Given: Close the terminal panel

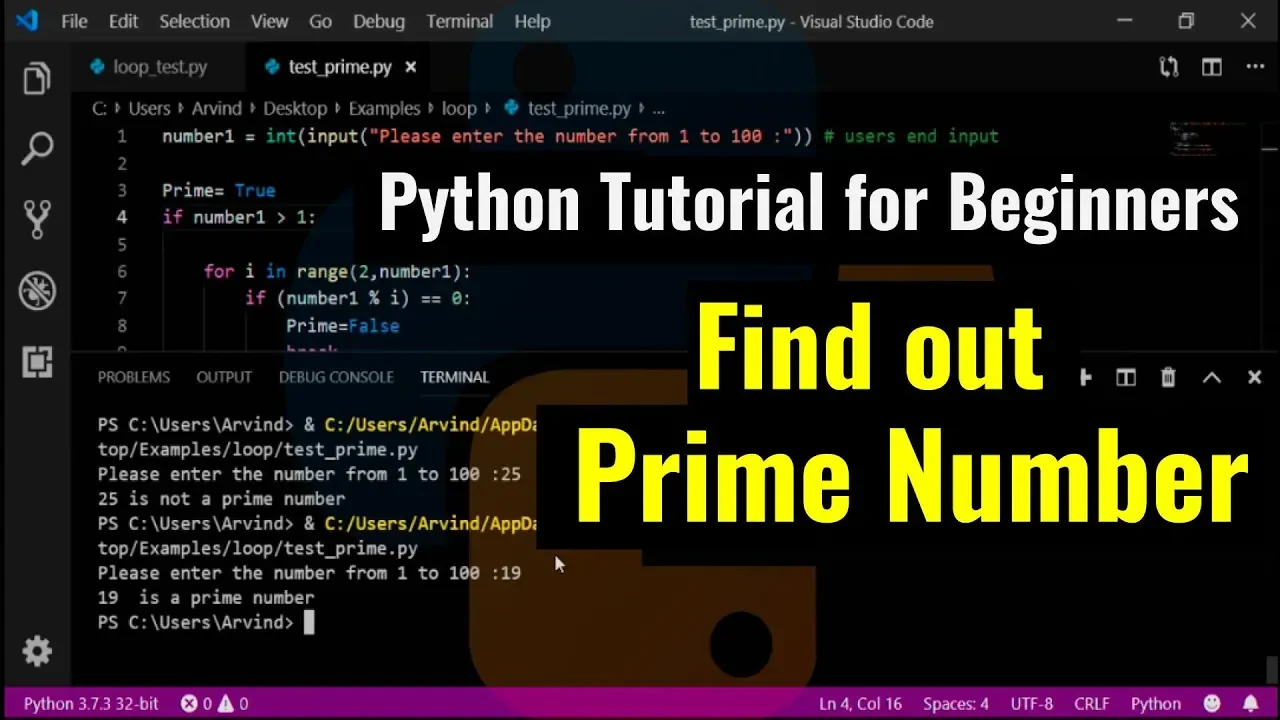Looking at the screenshot, I should pyautogui.click(x=1254, y=377).
